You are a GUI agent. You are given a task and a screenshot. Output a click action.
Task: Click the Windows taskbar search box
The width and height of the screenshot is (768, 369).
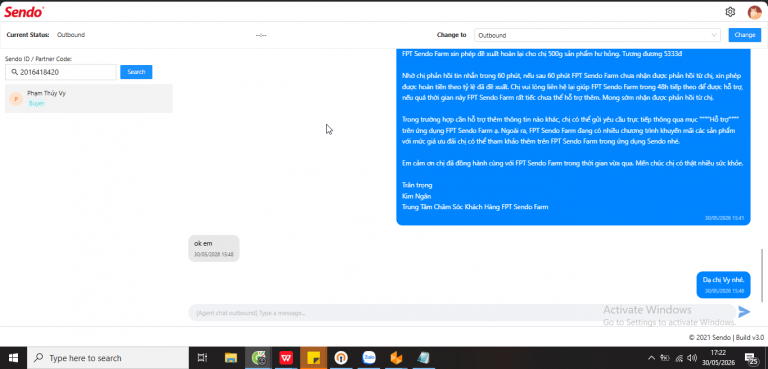[x=108, y=358]
